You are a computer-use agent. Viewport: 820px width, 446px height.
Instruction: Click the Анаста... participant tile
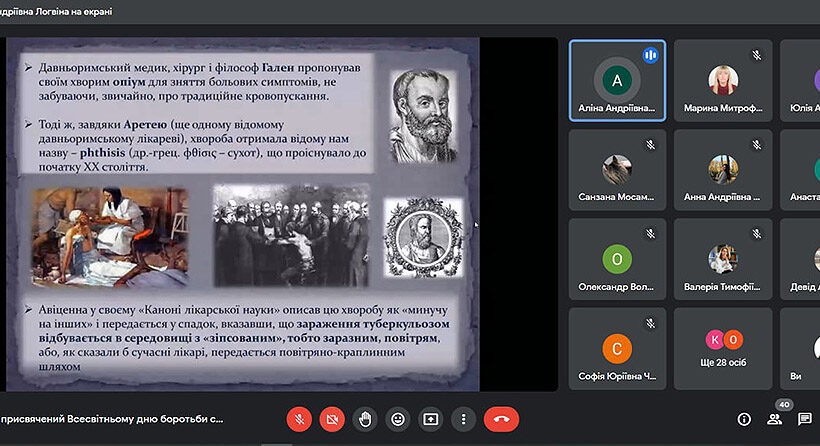click(x=800, y=170)
